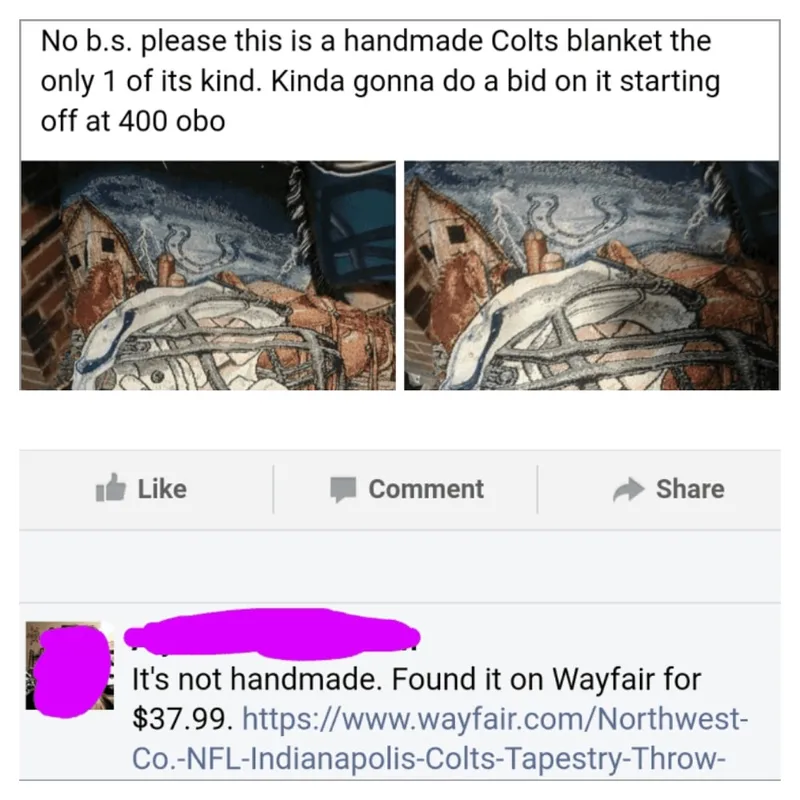Open the commenter's redacted name
This screenshot has width=800, height=800.
tap(272, 634)
